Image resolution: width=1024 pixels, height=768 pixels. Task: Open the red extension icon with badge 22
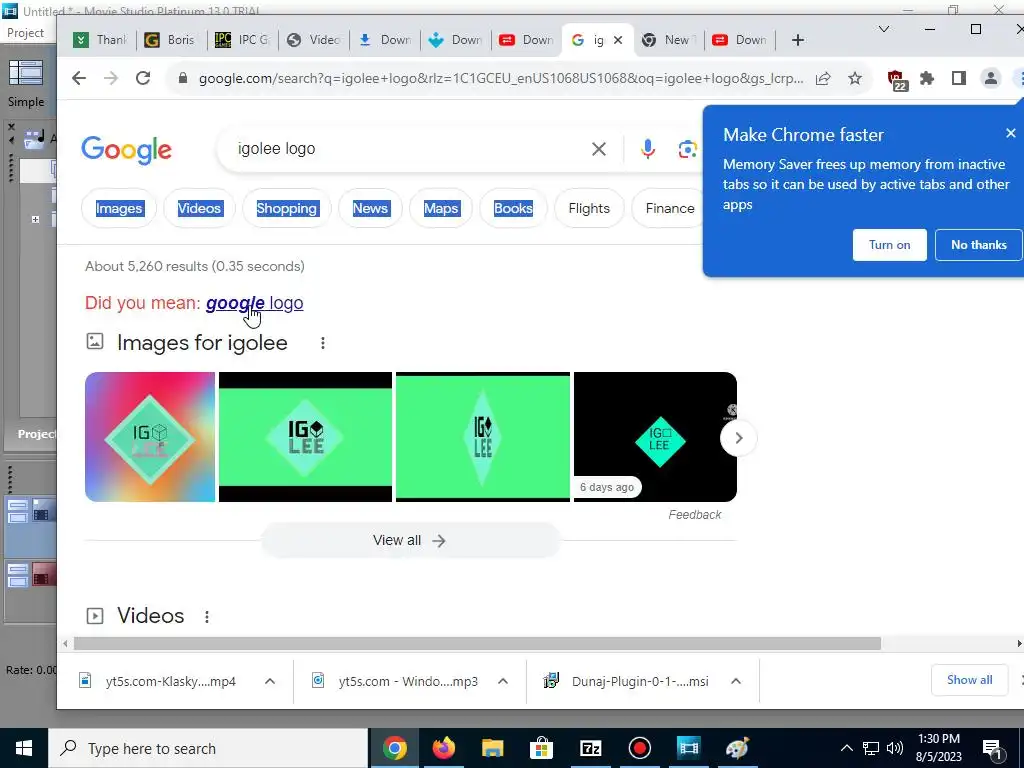tap(898, 80)
